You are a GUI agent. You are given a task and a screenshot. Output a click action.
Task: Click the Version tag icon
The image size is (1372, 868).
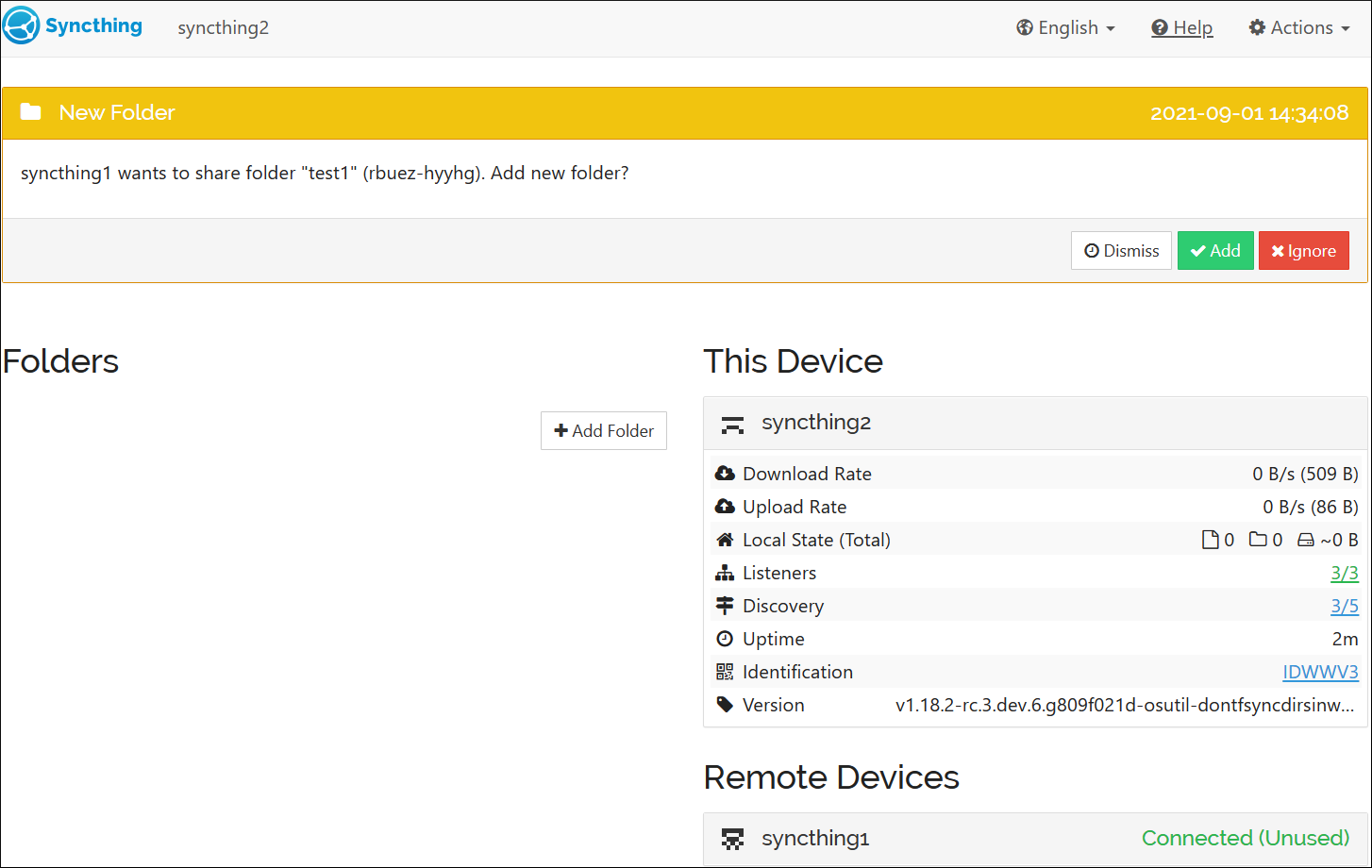coord(725,705)
